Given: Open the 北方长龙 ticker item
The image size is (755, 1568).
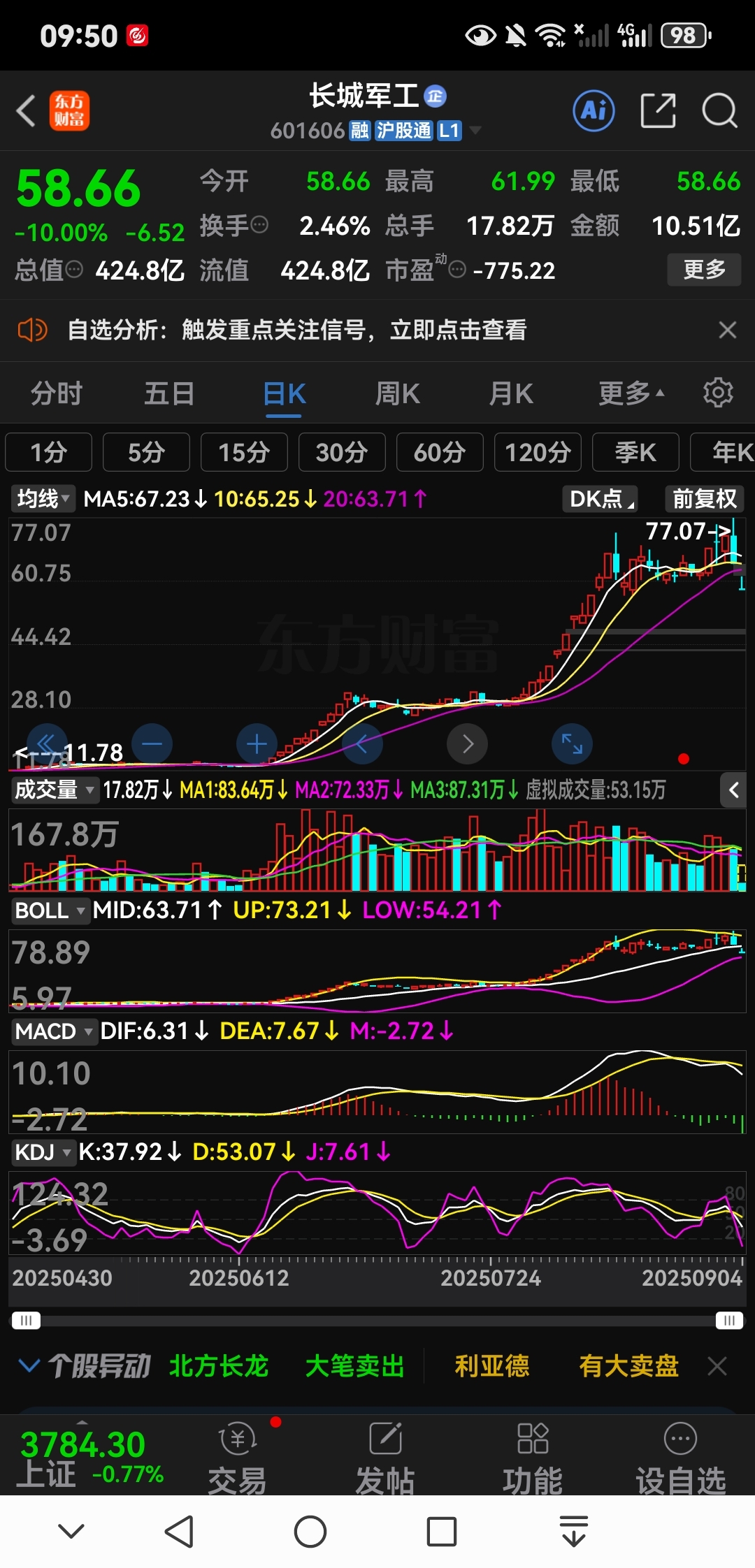Looking at the screenshot, I should click(x=219, y=1366).
